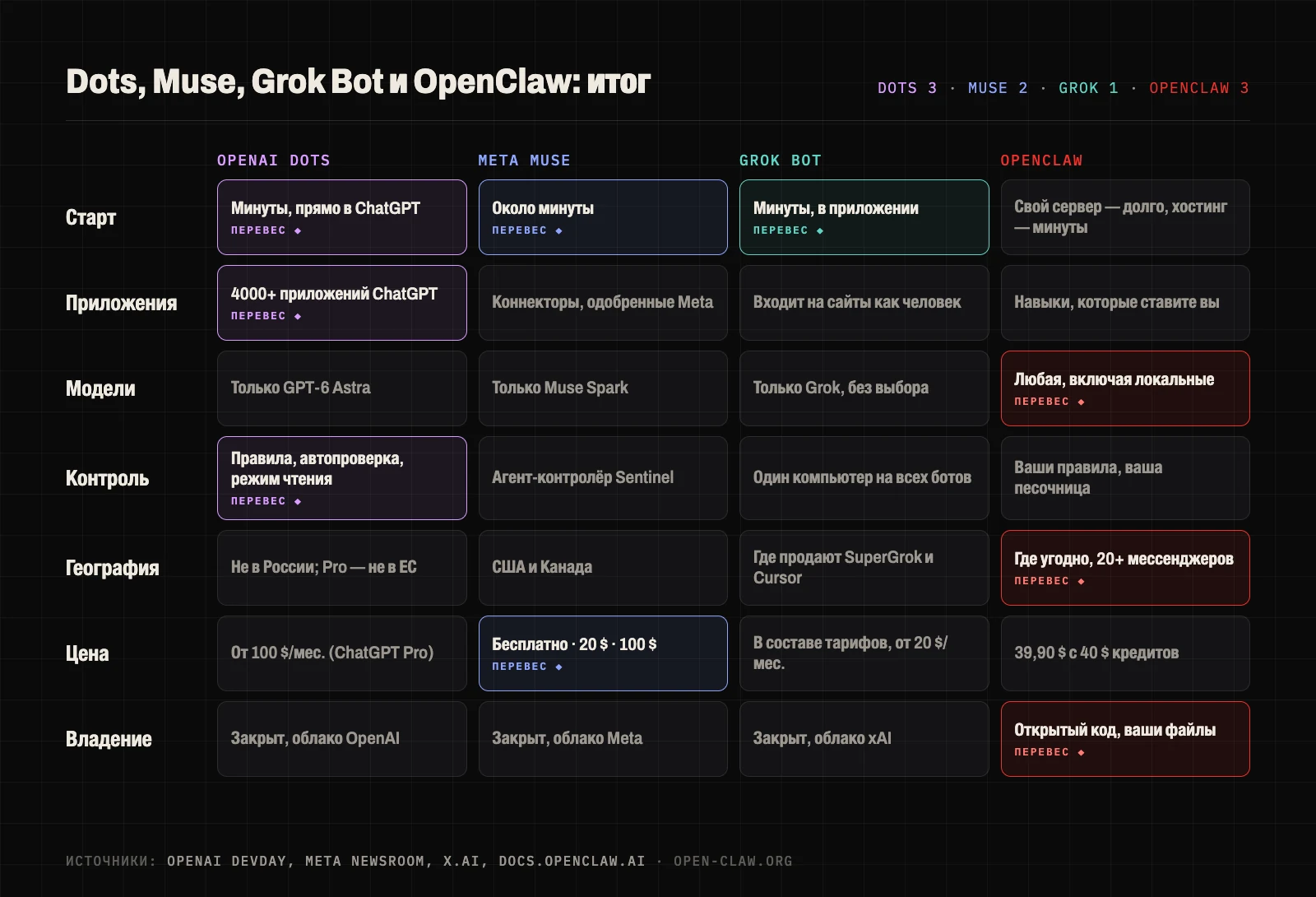The width and height of the screenshot is (1316, 897).
Task: Select 'Навыки, которые ставите вы' cell
Action: [1125, 303]
